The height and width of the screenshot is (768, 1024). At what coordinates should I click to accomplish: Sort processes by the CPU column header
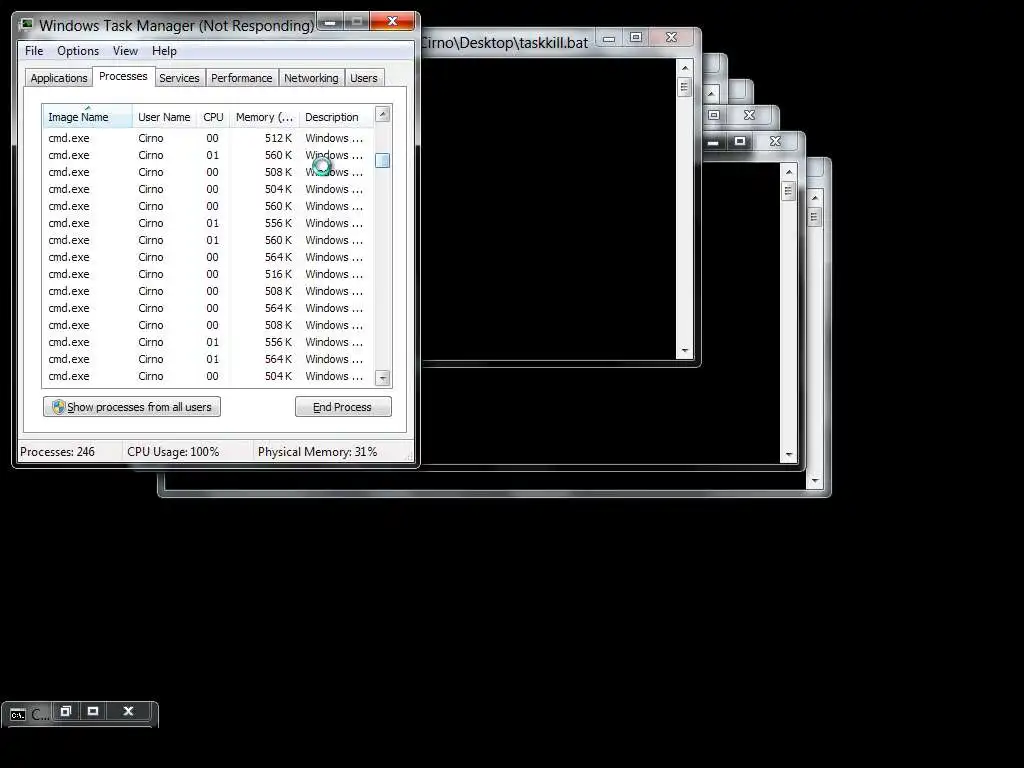point(213,117)
